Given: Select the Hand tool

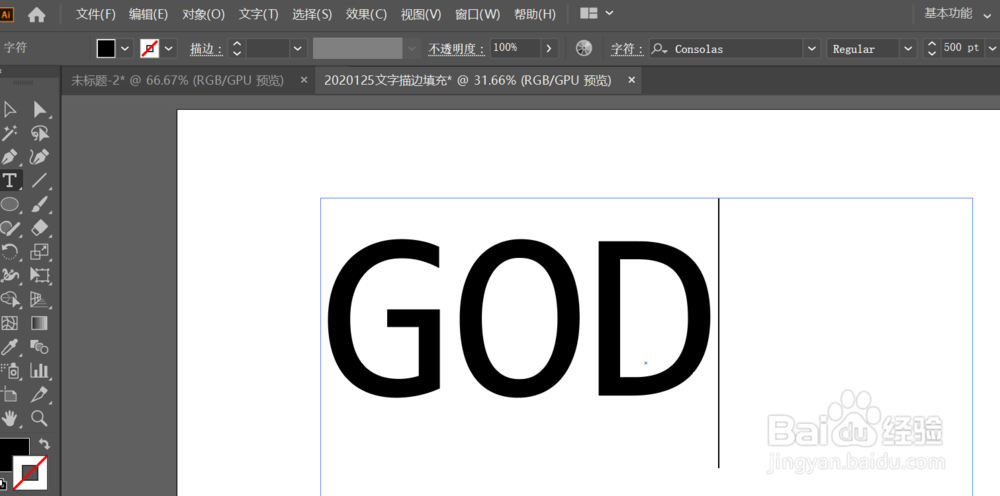Looking at the screenshot, I should tap(10, 418).
